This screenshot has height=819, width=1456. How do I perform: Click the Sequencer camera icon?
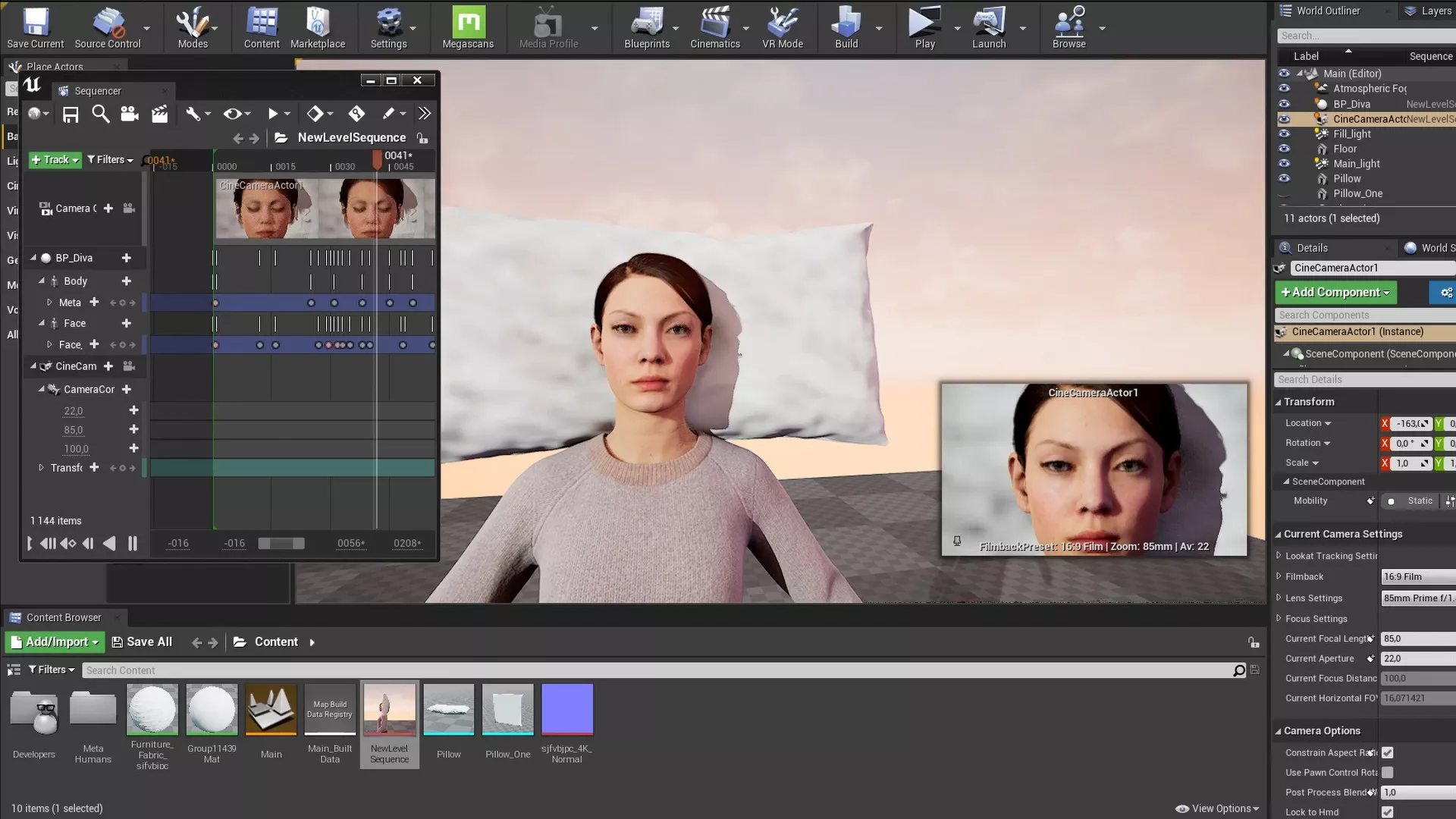[x=130, y=114]
